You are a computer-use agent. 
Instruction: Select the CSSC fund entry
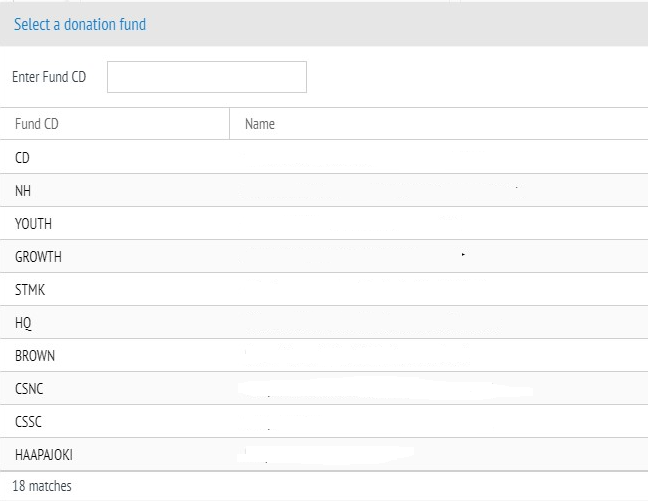click(324, 422)
